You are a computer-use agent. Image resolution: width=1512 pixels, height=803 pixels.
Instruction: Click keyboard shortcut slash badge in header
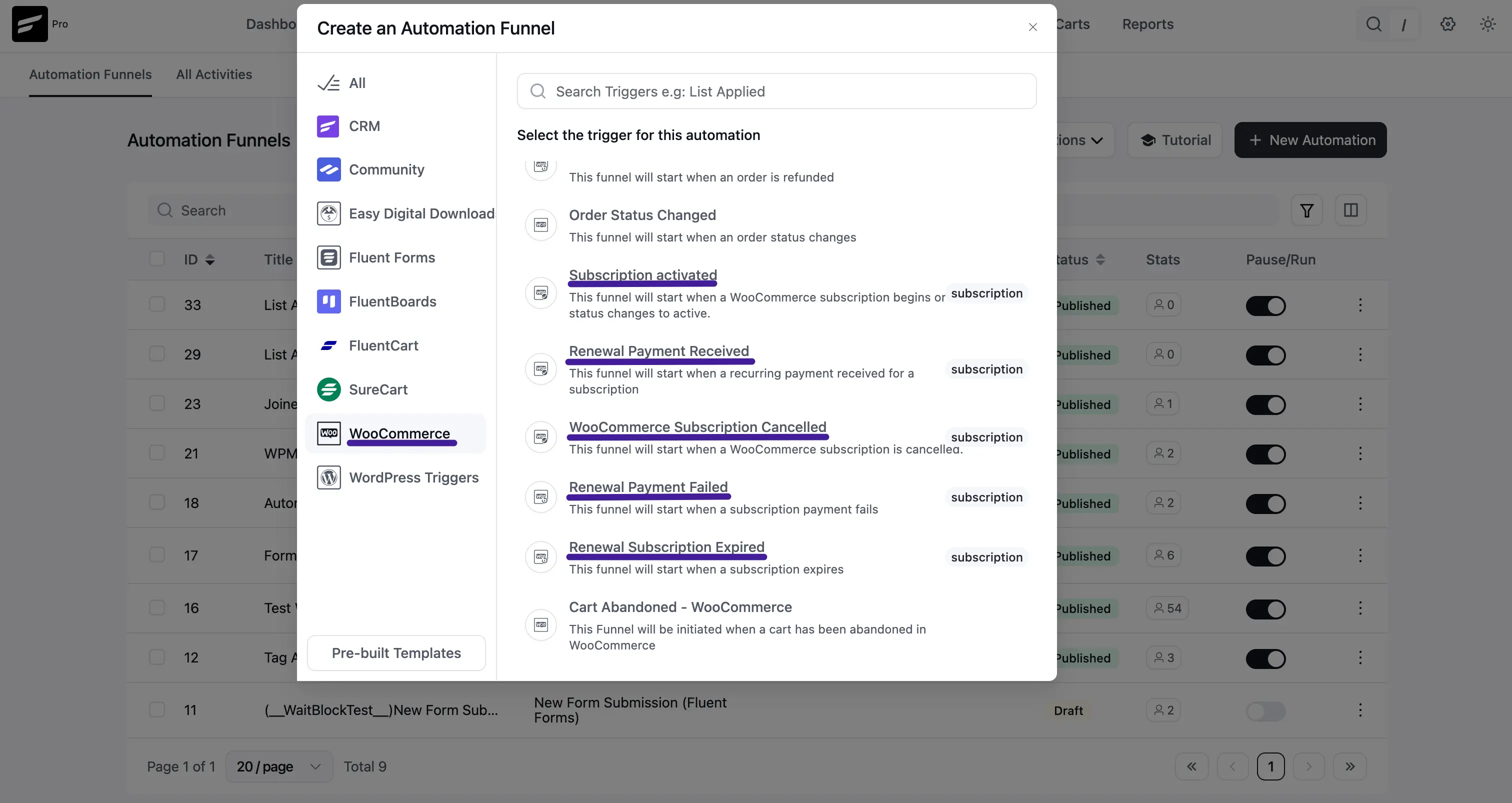1403,24
